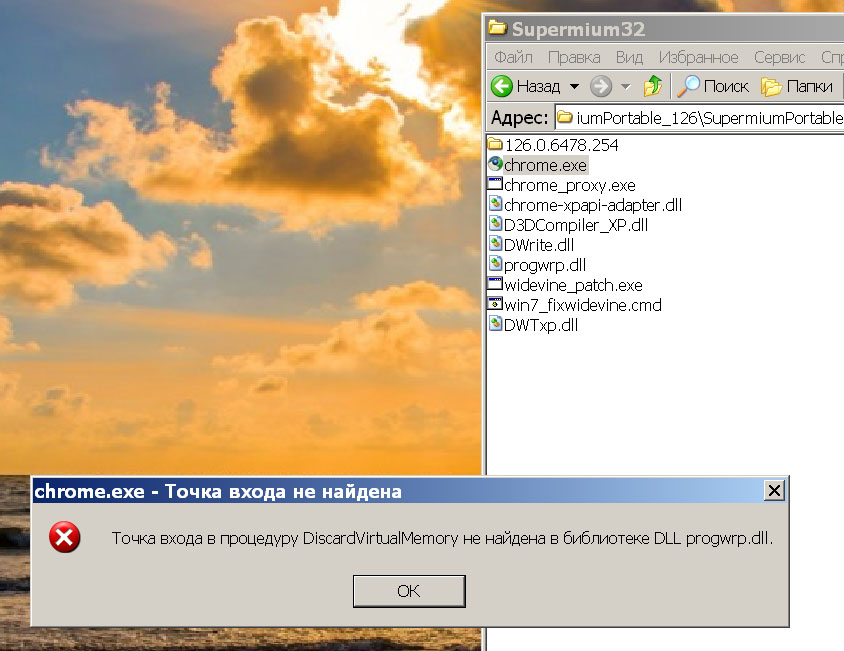Click the address bar path field

coord(700,117)
